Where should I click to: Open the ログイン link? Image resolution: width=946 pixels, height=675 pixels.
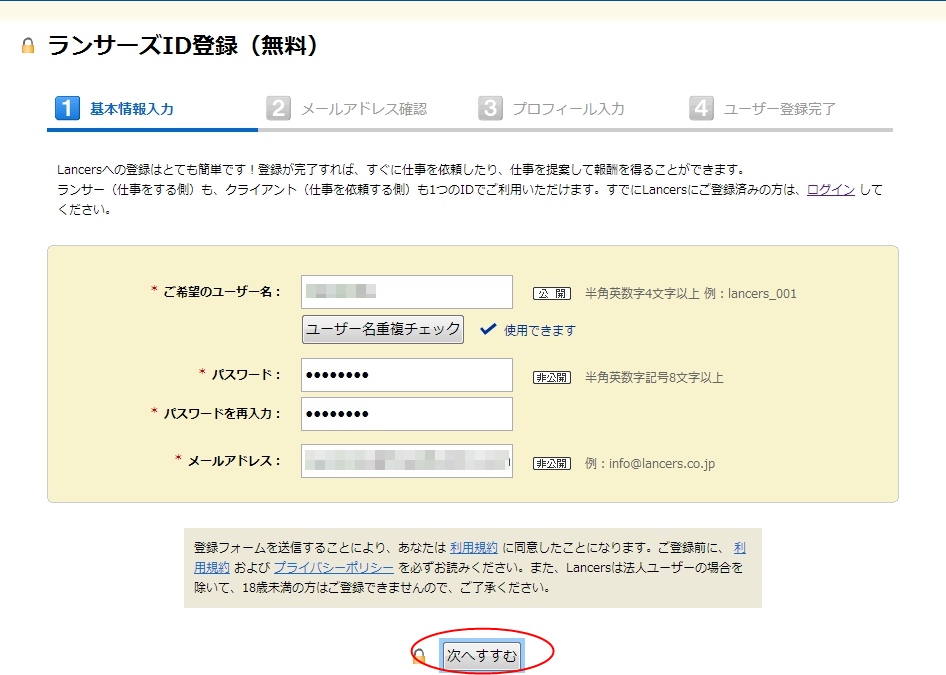(x=831, y=190)
